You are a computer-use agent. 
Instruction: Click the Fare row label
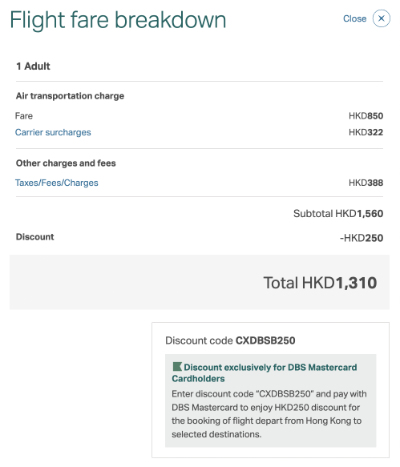click(x=24, y=116)
